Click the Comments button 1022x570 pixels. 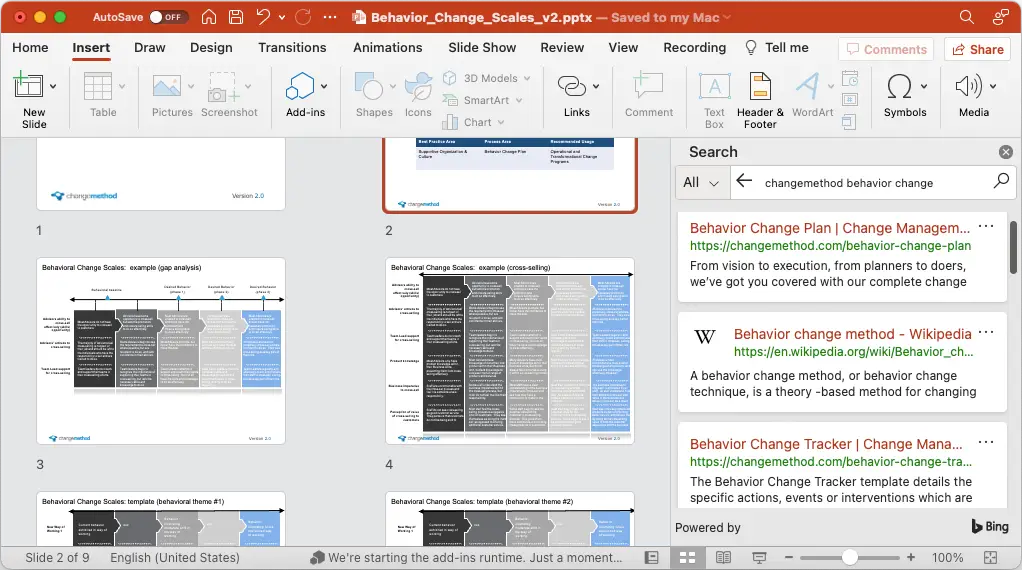pyautogui.click(x=886, y=50)
